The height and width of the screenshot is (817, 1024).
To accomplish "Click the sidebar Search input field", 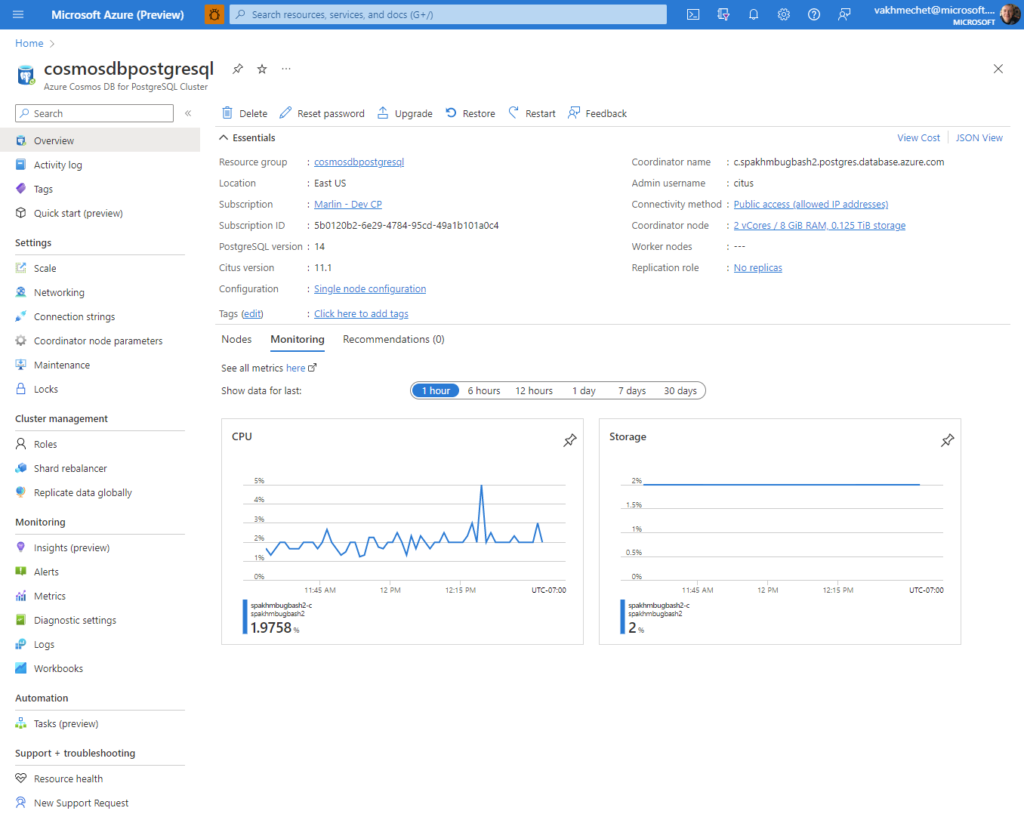I will pyautogui.click(x=95, y=113).
